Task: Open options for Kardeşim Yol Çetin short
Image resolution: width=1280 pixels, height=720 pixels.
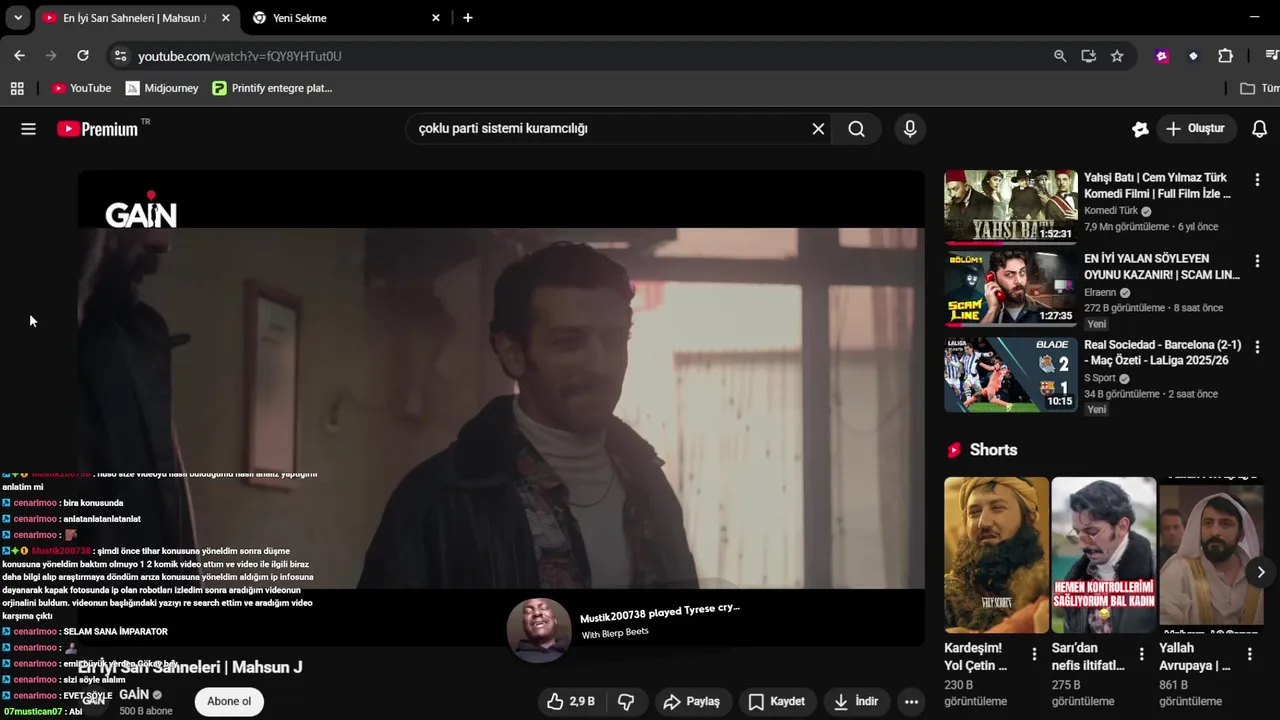Action: coord(1035,654)
